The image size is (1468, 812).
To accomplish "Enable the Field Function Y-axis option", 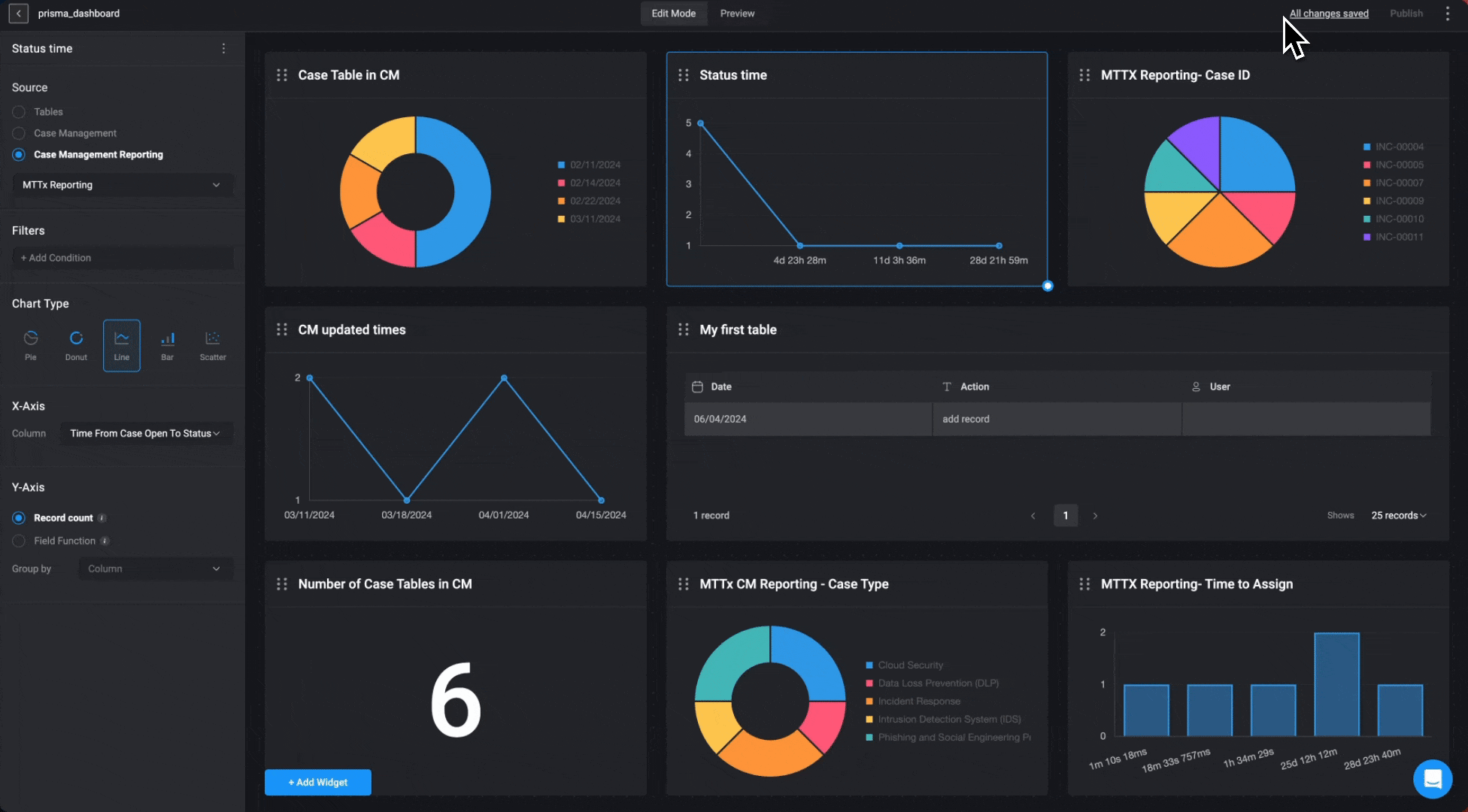I will [19, 541].
